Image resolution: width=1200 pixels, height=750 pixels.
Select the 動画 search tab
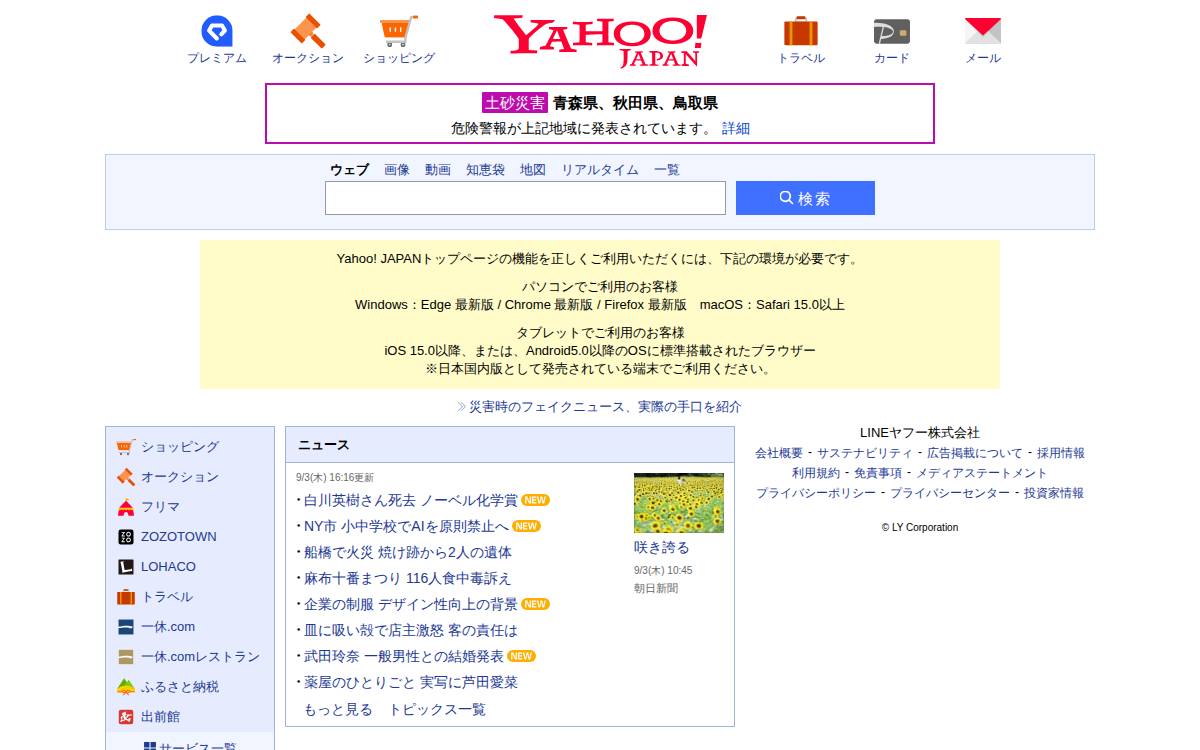coord(438,170)
